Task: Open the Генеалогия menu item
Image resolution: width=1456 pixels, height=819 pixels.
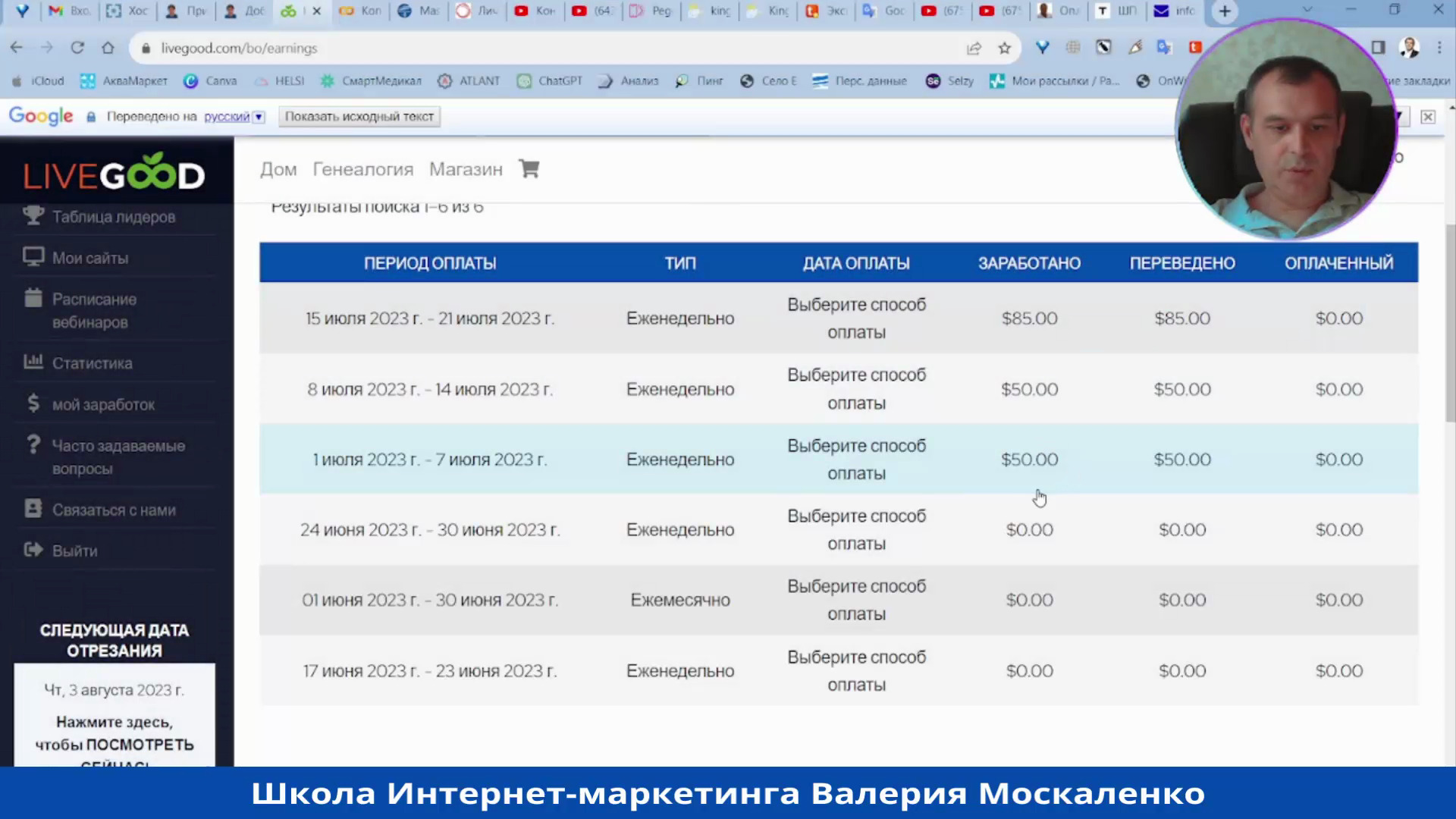Action: (362, 169)
